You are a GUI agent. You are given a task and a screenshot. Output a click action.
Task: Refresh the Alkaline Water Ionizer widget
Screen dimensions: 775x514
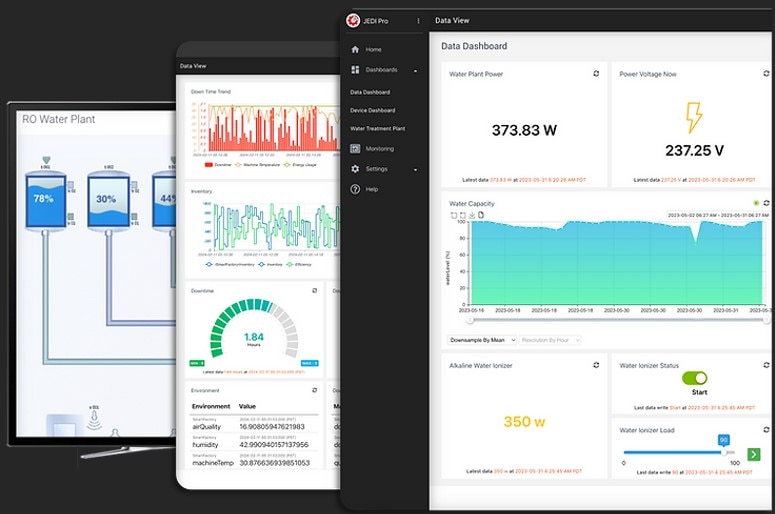(x=596, y=366)
